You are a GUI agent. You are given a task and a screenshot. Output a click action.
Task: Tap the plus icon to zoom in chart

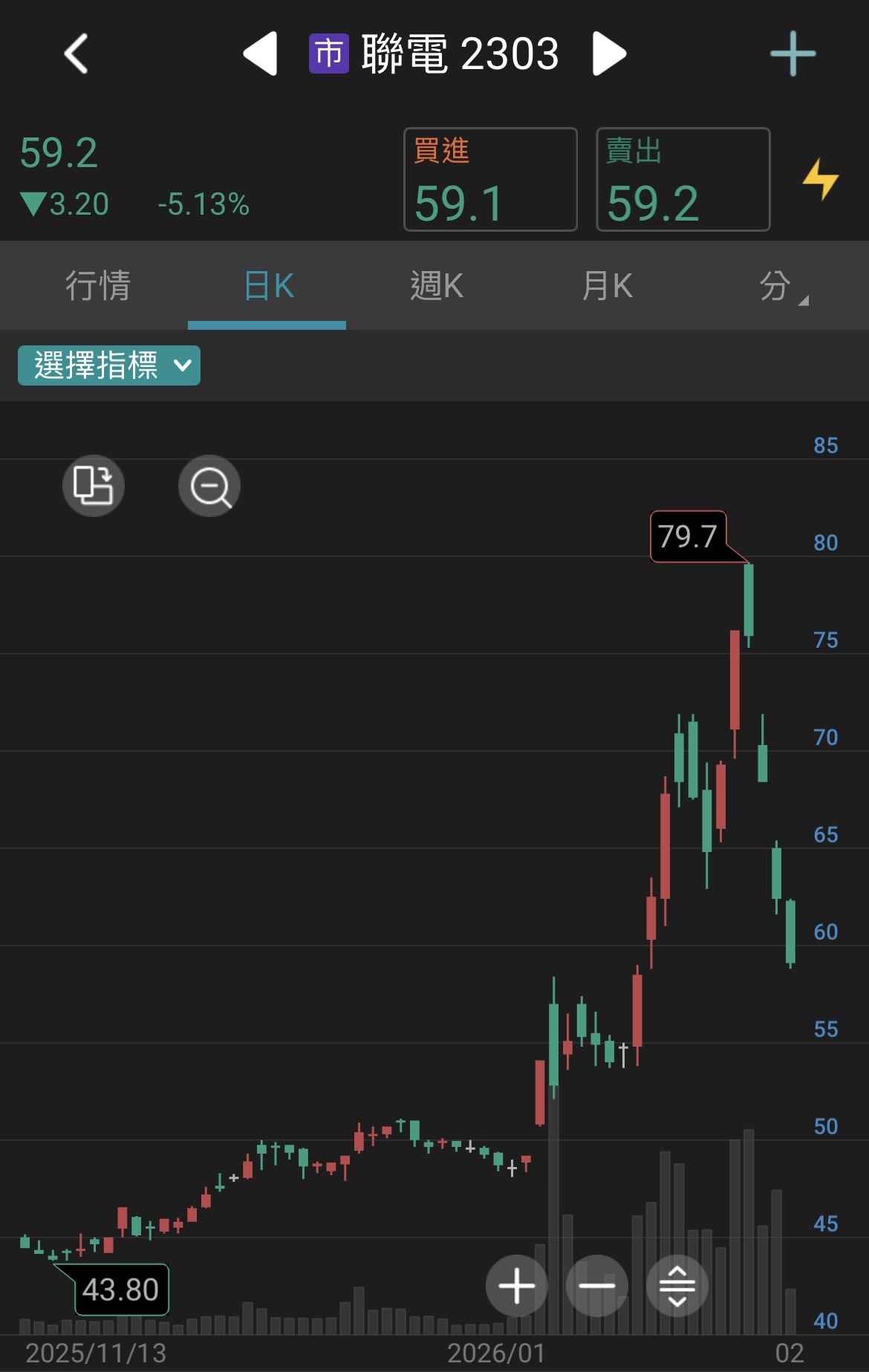pyautogui.click(x=516, y=1285)
